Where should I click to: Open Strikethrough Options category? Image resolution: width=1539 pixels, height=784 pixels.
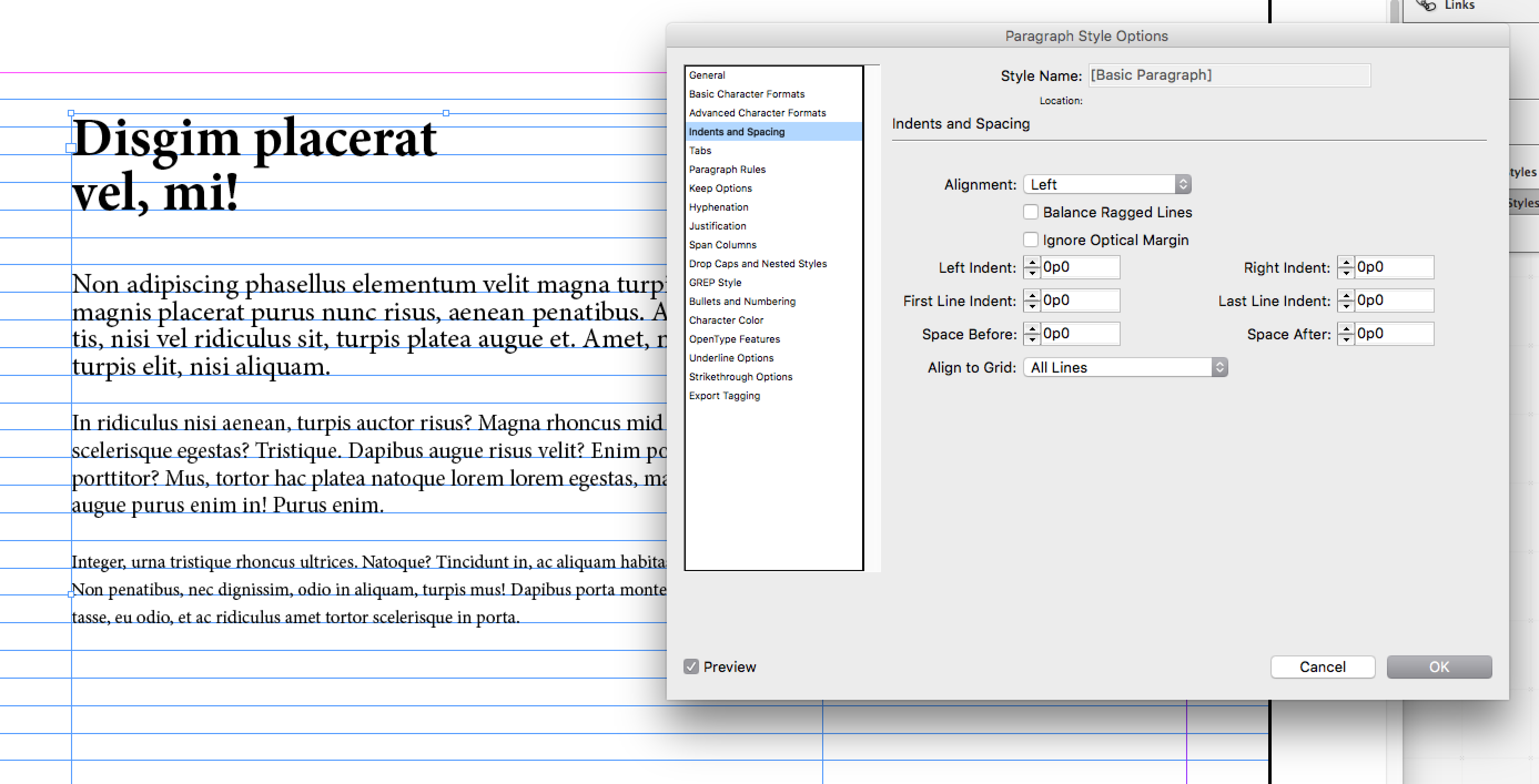[773, 377]
